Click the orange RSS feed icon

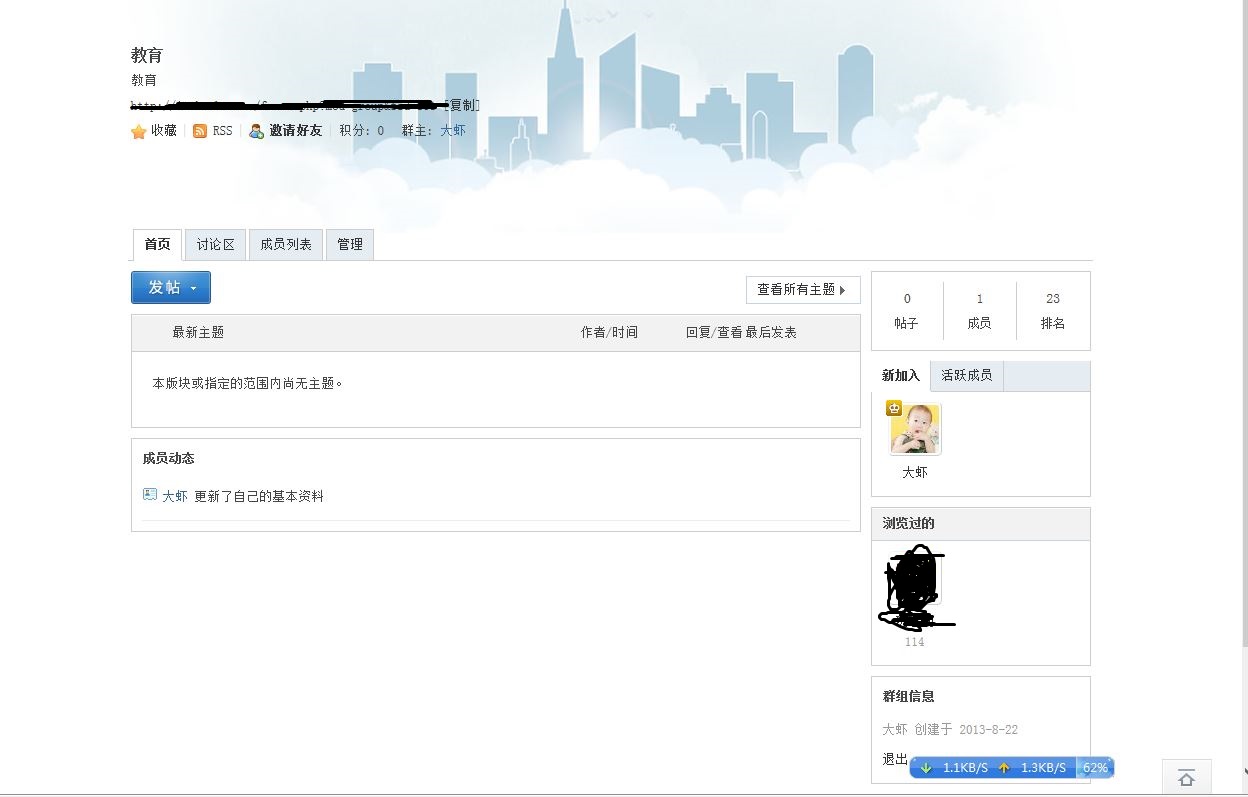point(200,131)
